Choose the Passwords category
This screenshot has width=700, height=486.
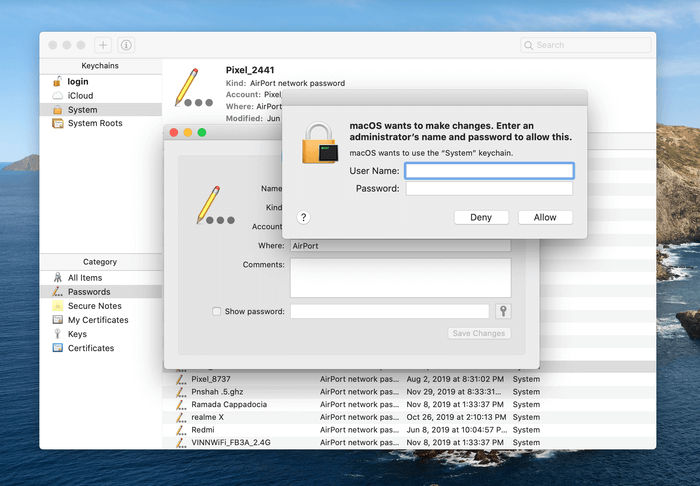tap(101, 292)
